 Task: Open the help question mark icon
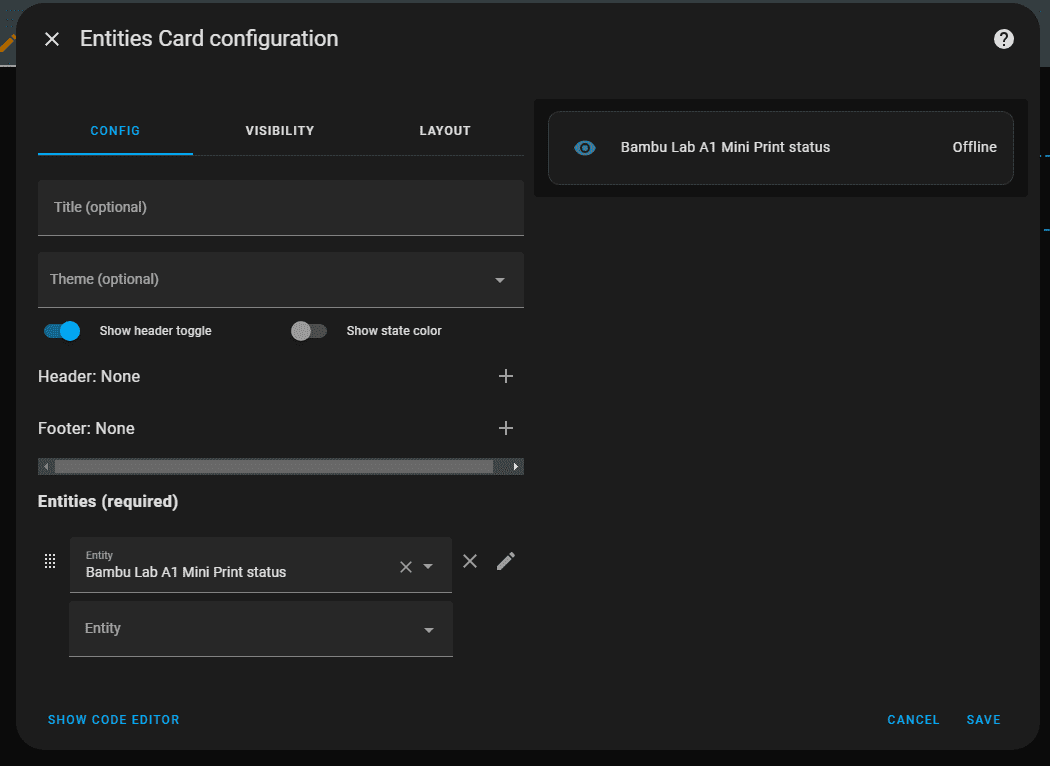click(1003, 39)
